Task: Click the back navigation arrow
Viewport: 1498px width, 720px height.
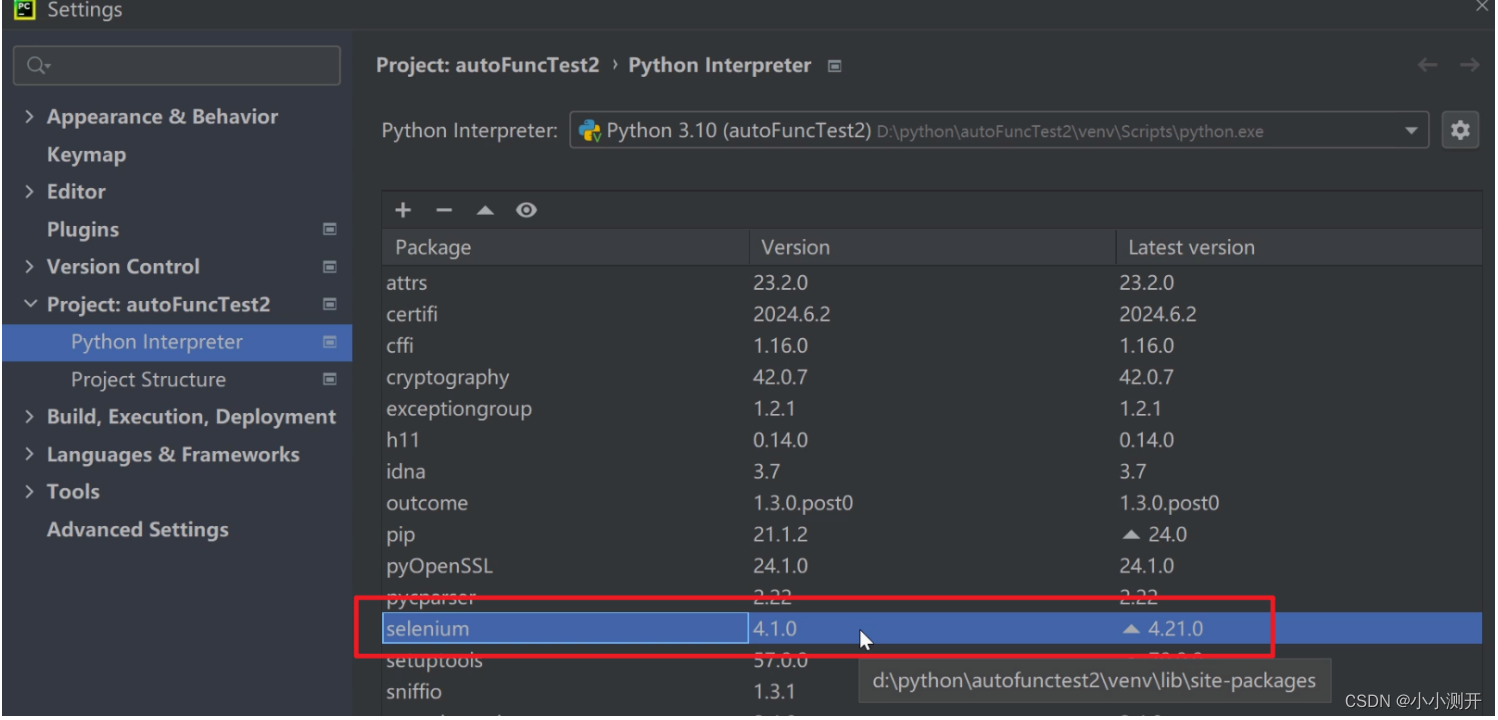Action: coord(1427,65)
